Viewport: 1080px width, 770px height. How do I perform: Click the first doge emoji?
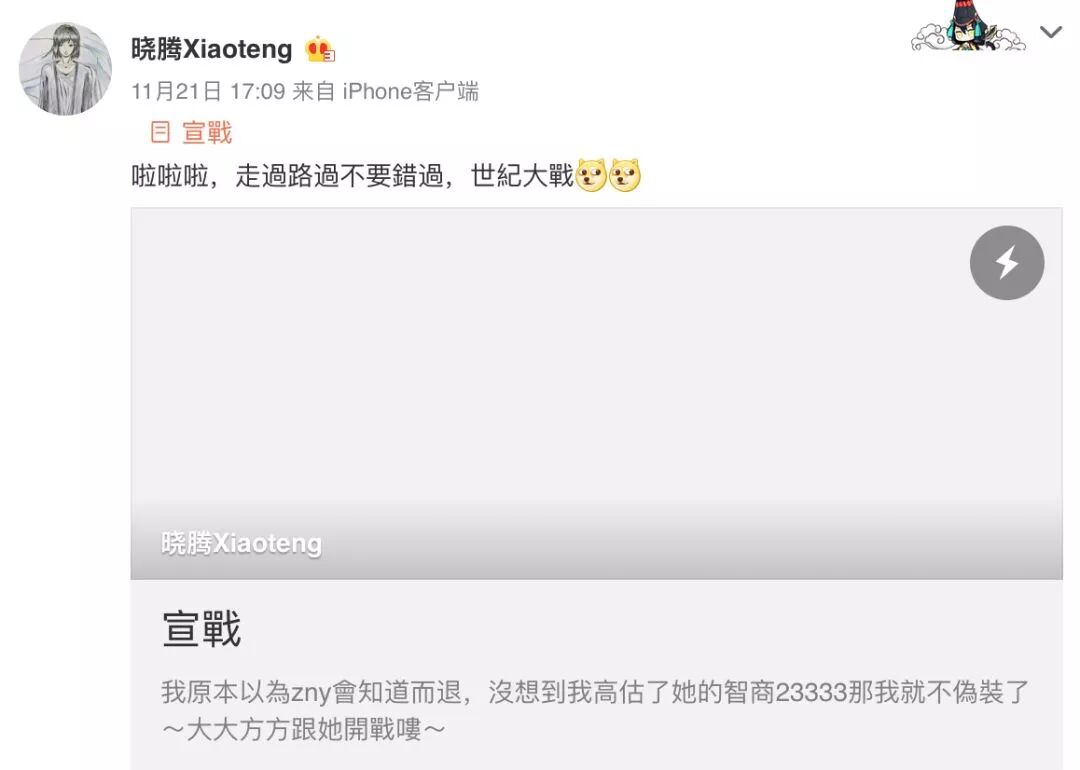591,175
